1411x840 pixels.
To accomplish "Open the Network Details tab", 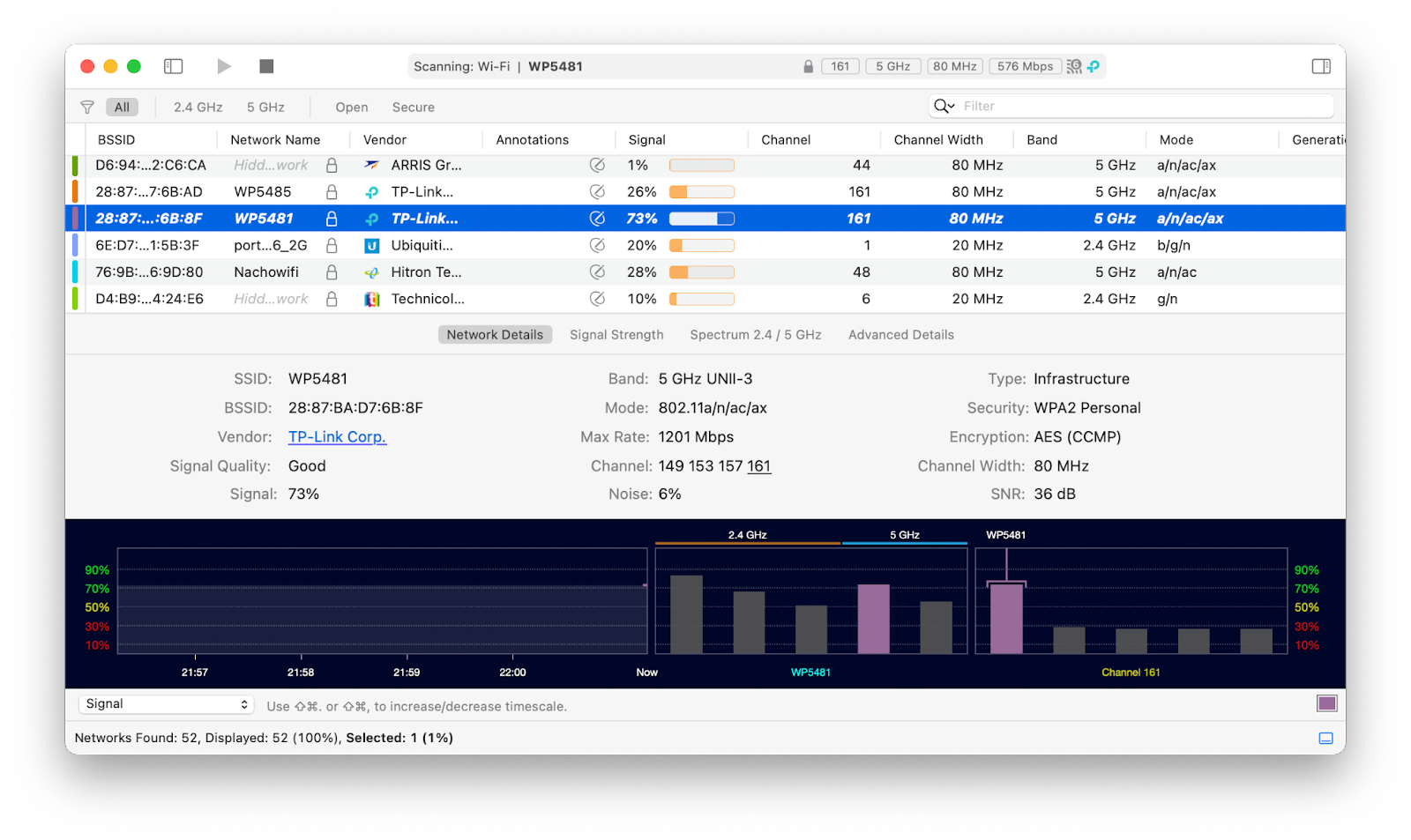I will pyautogui.click(x=495, y=335).
